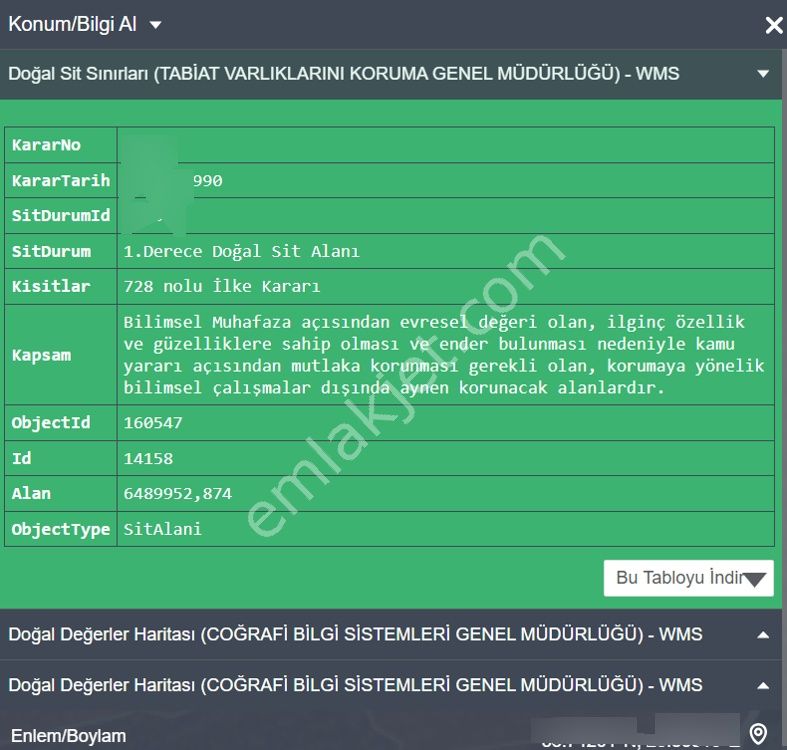Click the SitAlani ObjectType value
Image resolution: width=787 pixels, height=750 pixels.
(162, 529)
